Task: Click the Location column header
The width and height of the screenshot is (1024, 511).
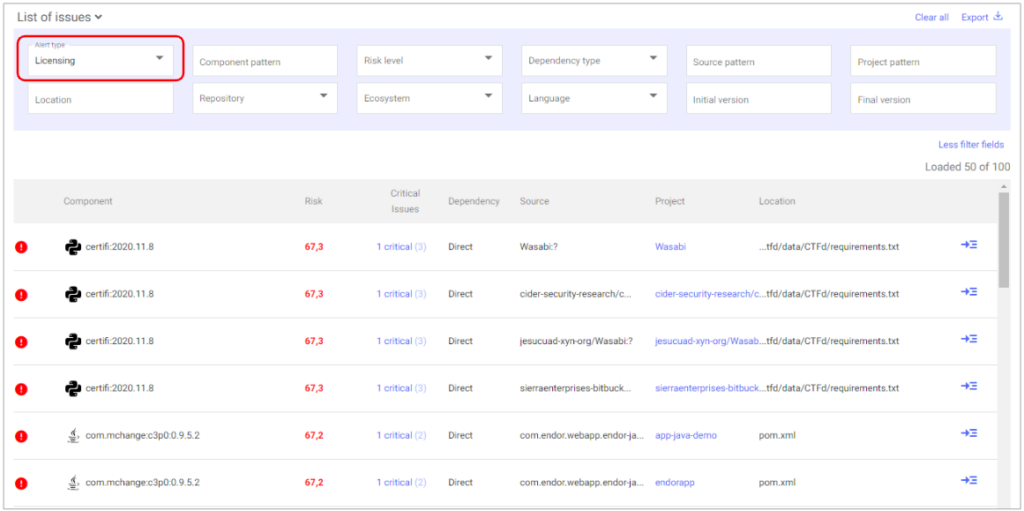Action: (777, 201)
